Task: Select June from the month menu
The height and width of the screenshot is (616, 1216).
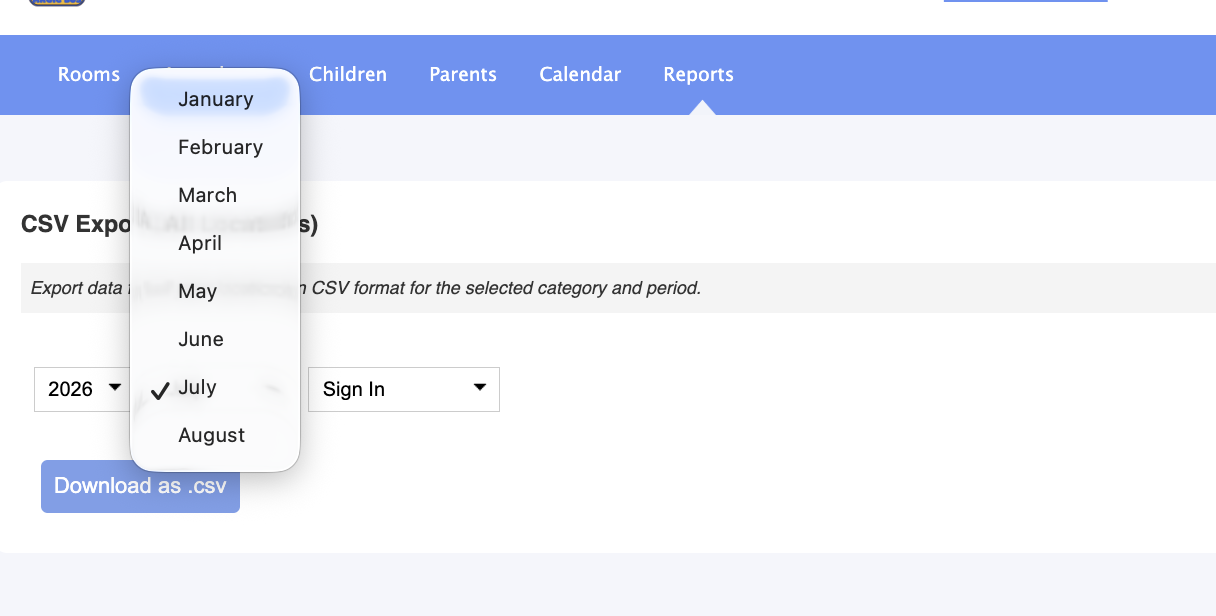Action: coord(215,339)
